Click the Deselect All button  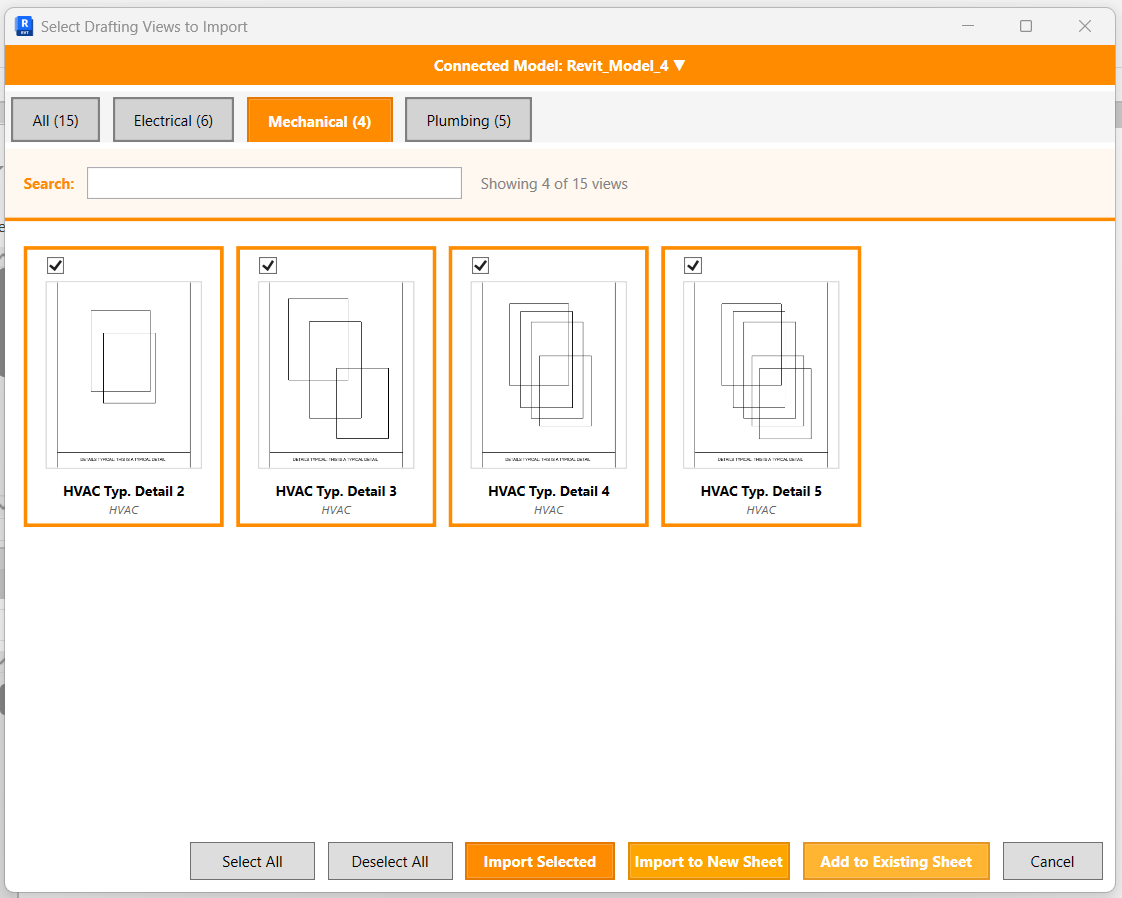(x=390, y=861)
